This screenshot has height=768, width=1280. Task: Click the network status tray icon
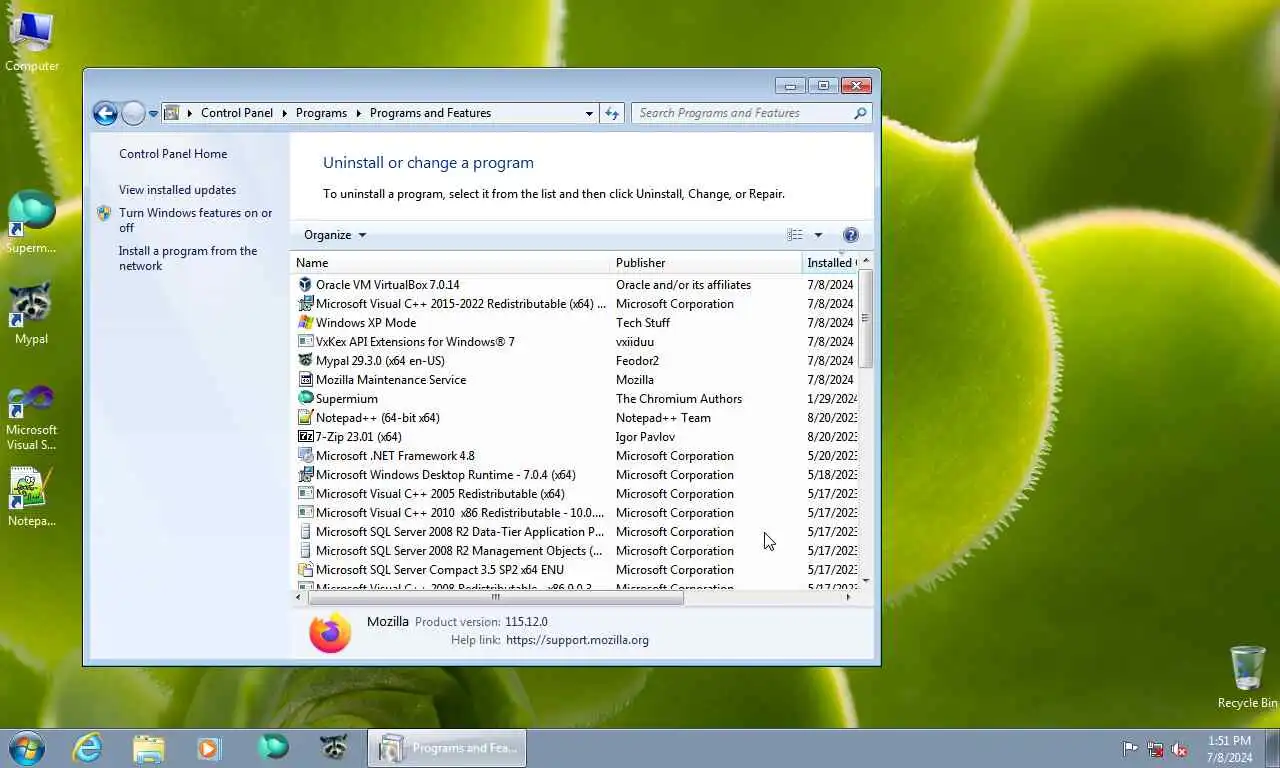[1155, 748]
